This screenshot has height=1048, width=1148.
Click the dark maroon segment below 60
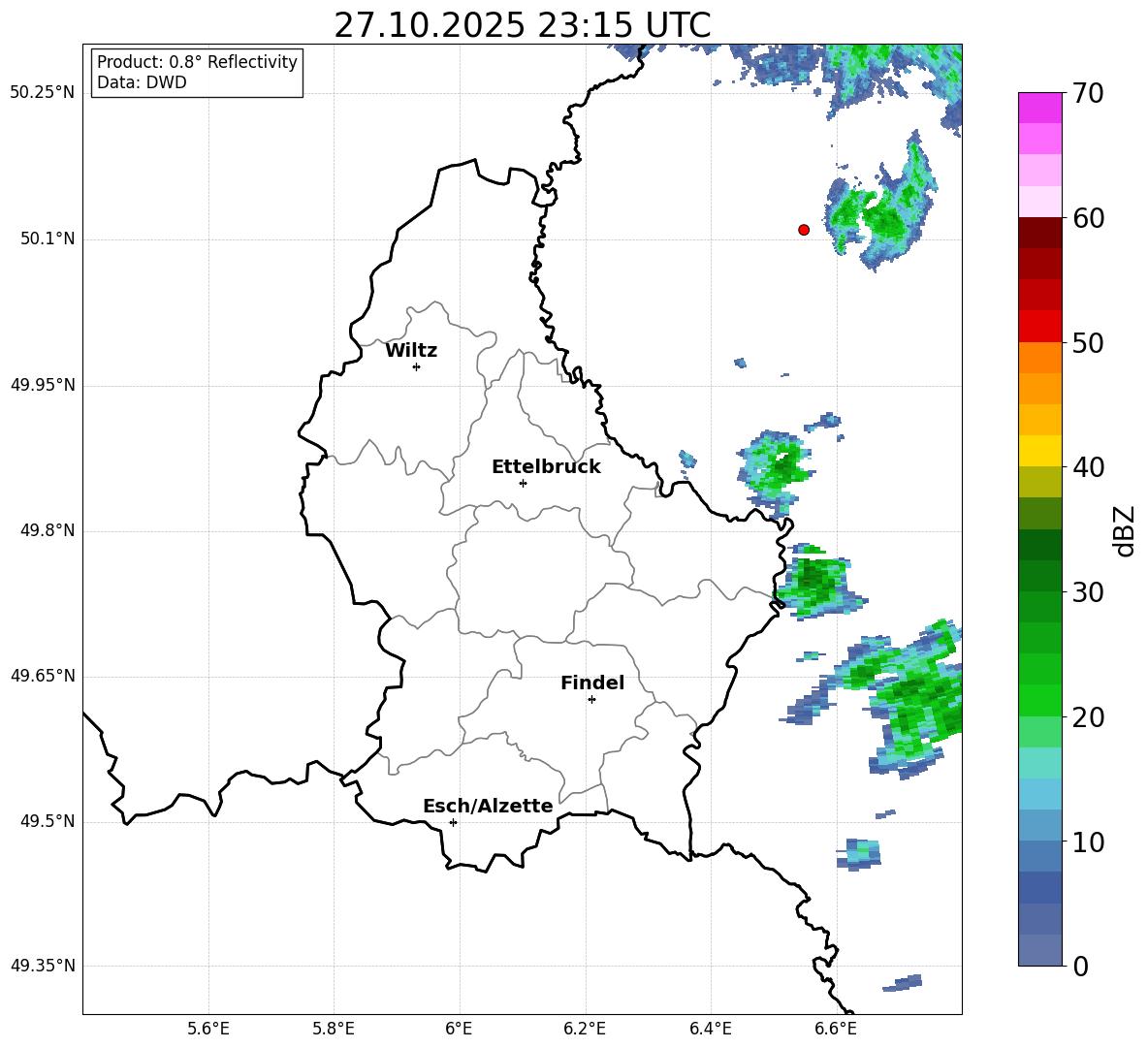1039,233
